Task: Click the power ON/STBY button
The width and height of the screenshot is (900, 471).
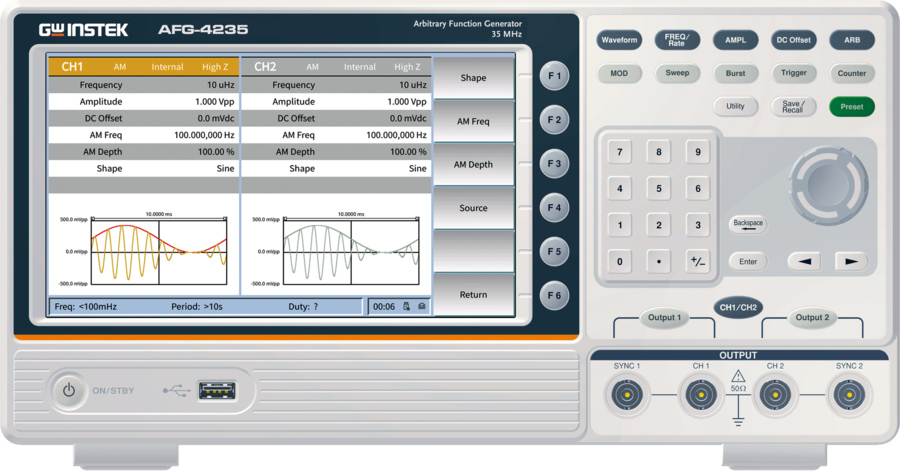Action: pos(69,391)
